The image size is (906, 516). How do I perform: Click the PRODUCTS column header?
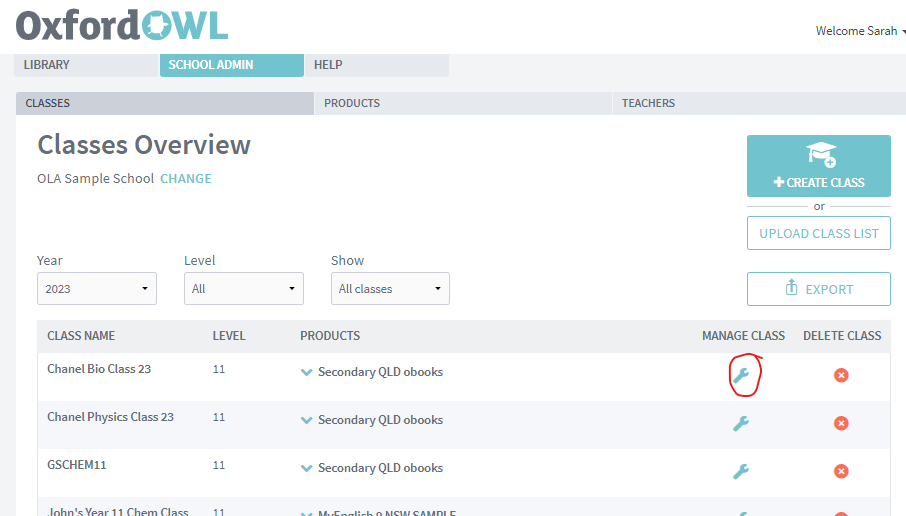point(330,336)
